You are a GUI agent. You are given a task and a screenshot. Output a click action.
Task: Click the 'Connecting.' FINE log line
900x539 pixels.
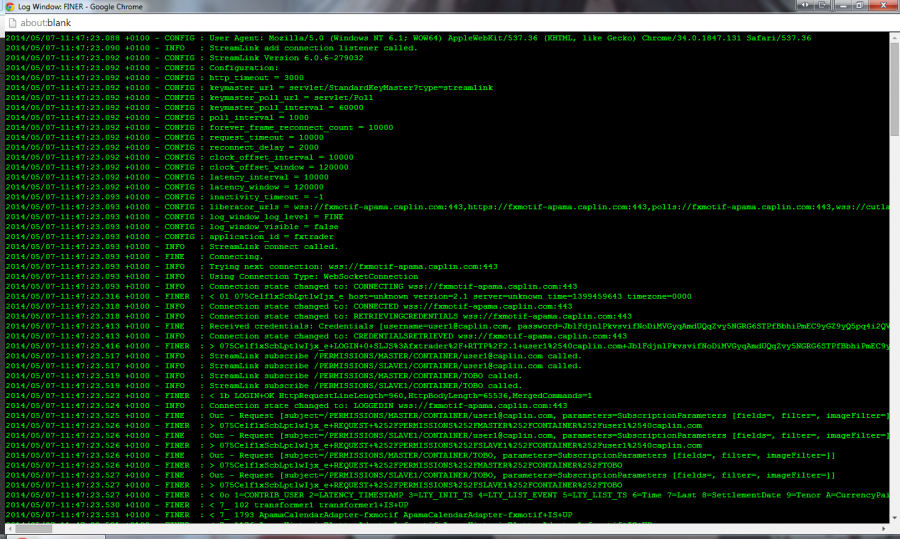[x=134, y=257]
